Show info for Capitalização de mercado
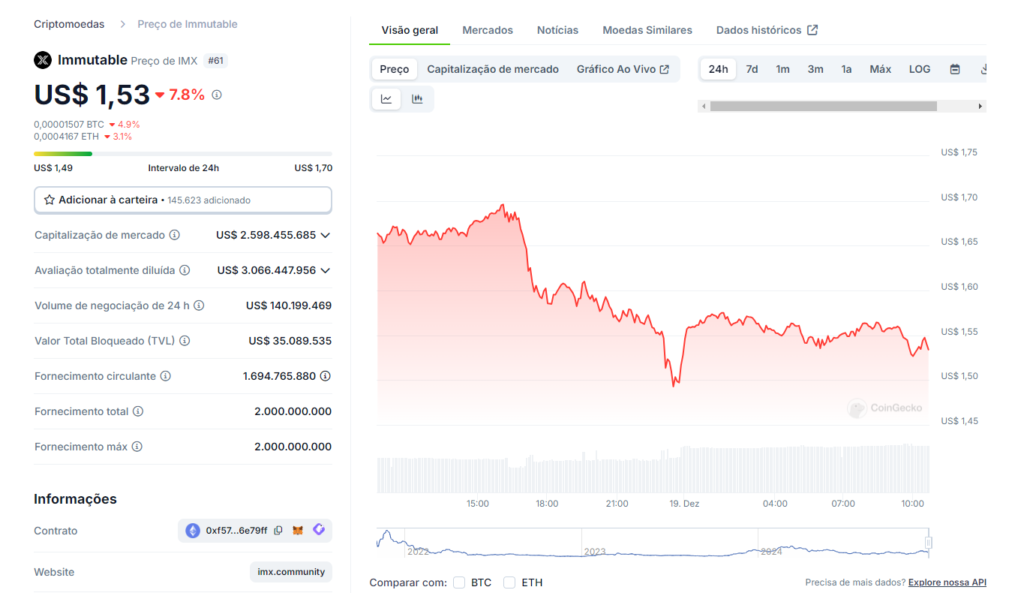1024x593 pixels. coord(174,235)
